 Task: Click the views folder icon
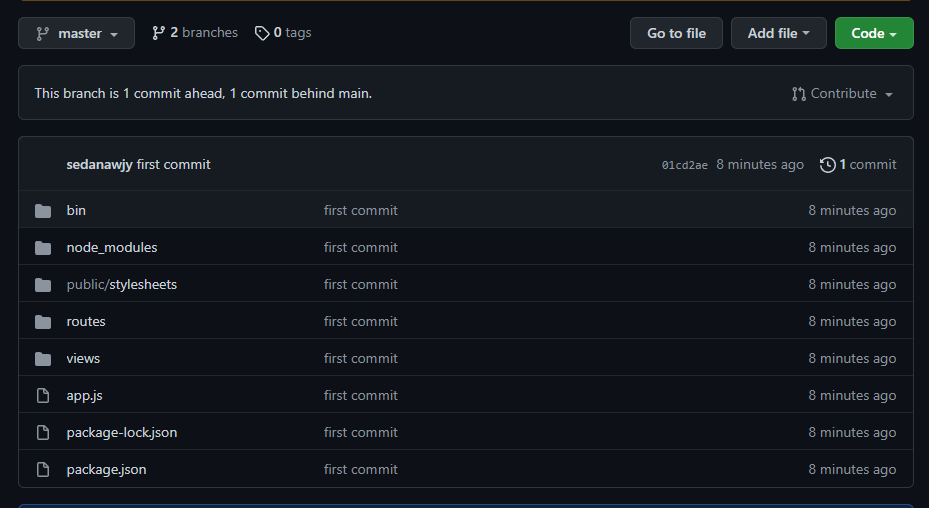[43, 359]
